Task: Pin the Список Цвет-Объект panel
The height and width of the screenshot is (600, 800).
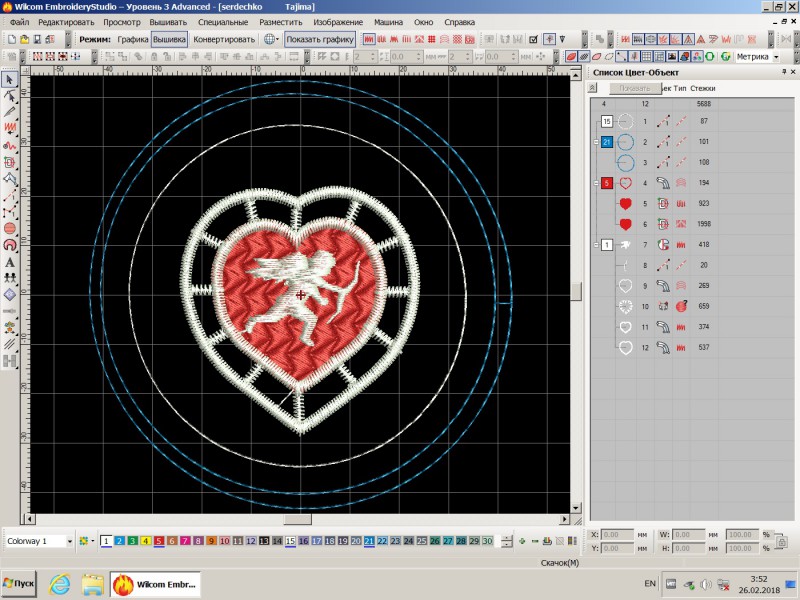Action: [x=784, y=72]
